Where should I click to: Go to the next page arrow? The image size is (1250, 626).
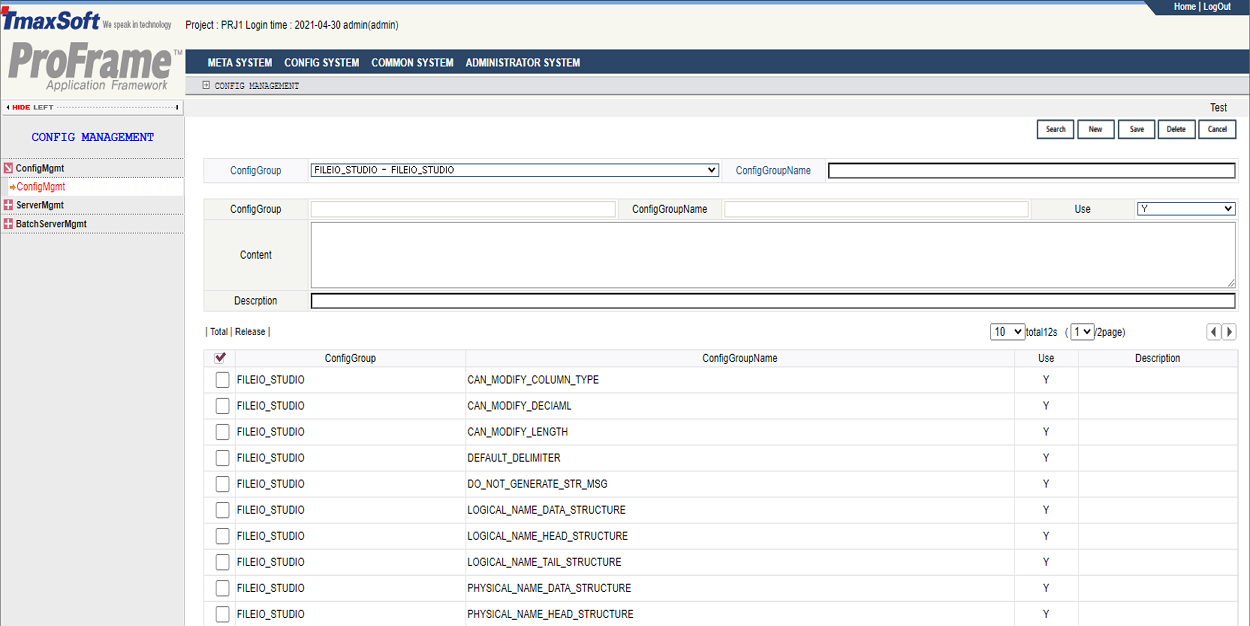(1229, 332)
